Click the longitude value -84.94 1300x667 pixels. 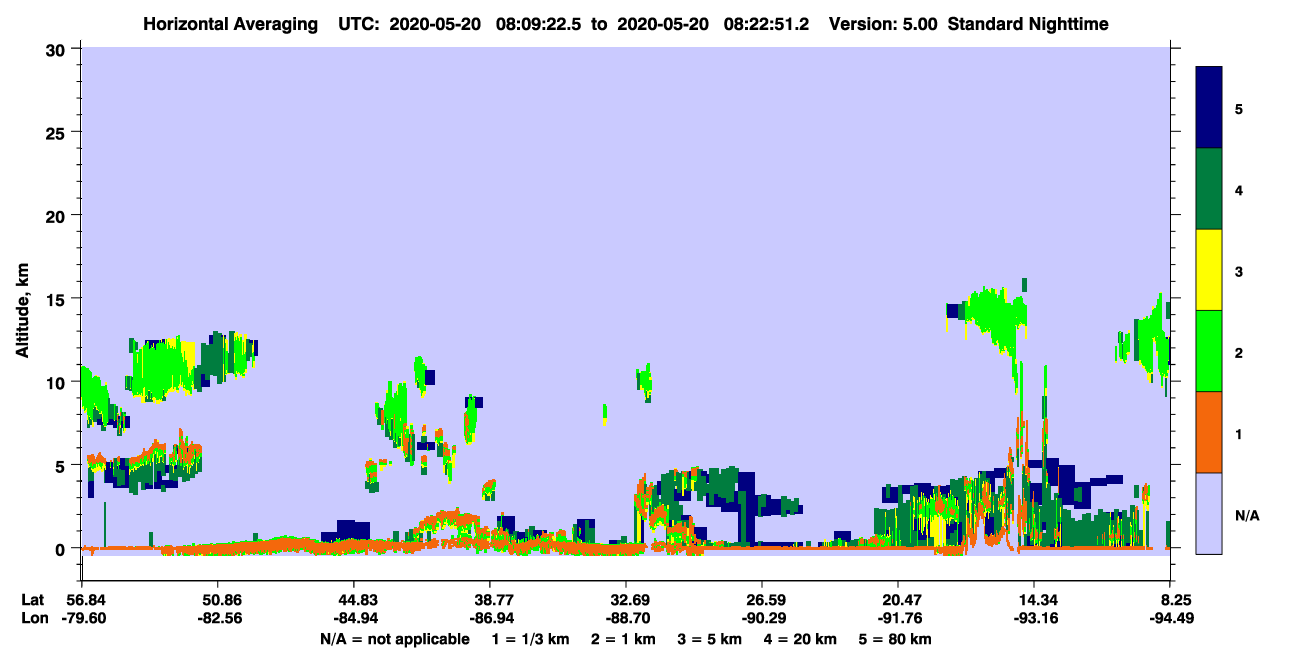coord(354,618)
